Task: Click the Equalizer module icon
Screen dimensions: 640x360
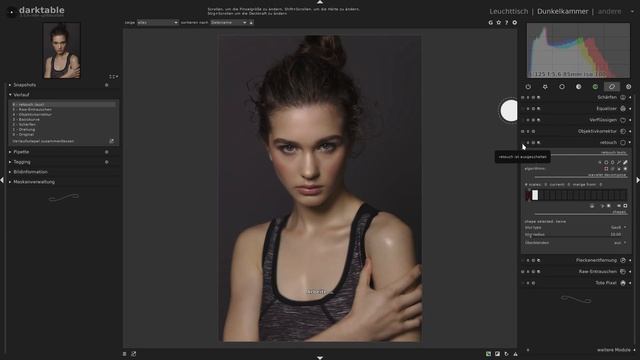Action: [x=623, y=109]
